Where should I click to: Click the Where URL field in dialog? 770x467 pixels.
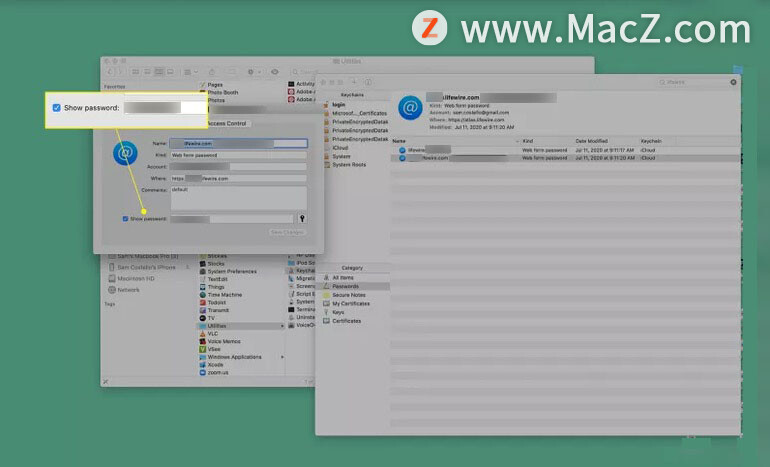[239, 179]
